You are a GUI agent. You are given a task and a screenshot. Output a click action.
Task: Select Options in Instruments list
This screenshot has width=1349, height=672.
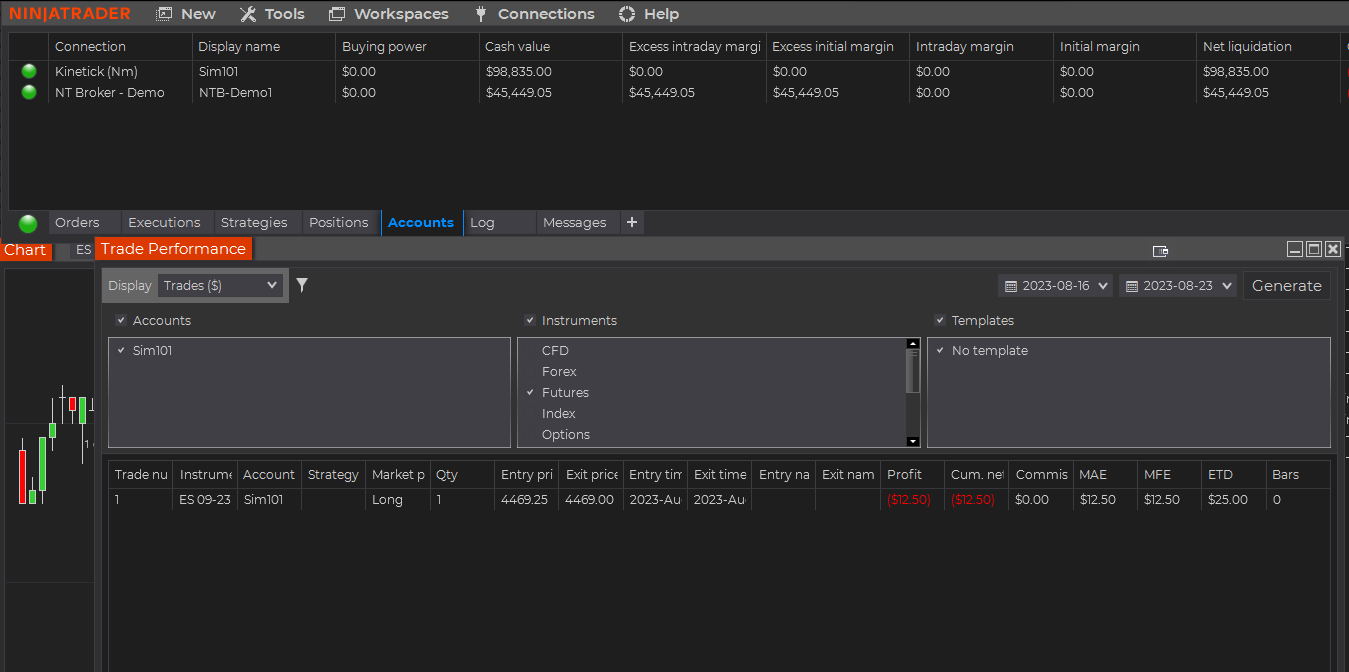coord(566,434)
